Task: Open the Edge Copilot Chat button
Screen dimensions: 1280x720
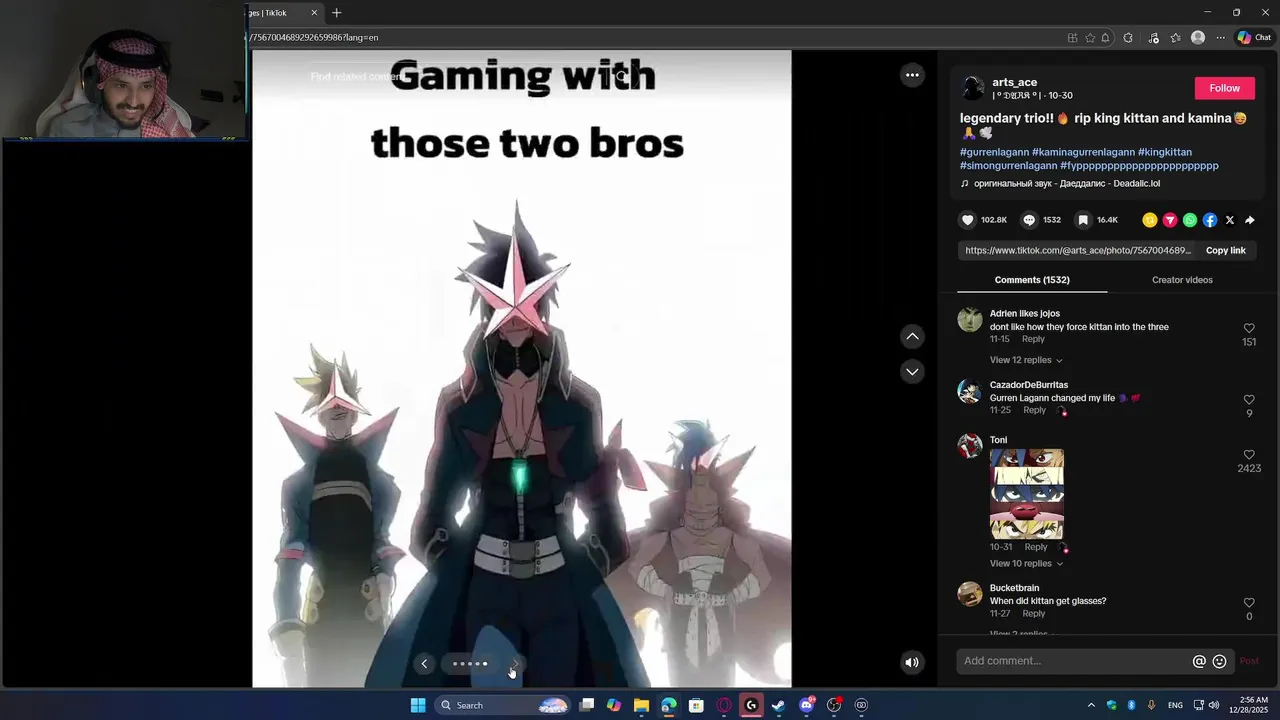Action: point(1254,37)
